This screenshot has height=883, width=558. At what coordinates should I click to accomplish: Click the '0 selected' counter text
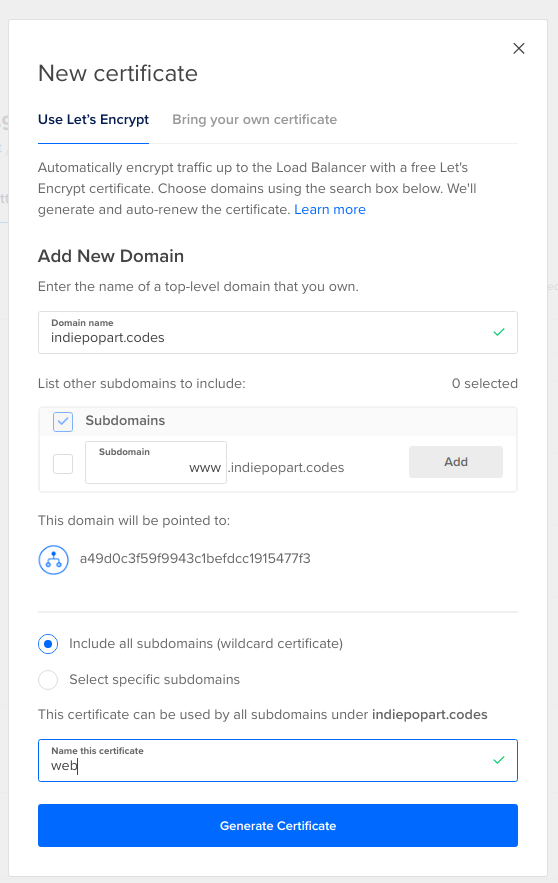(485, 383)
